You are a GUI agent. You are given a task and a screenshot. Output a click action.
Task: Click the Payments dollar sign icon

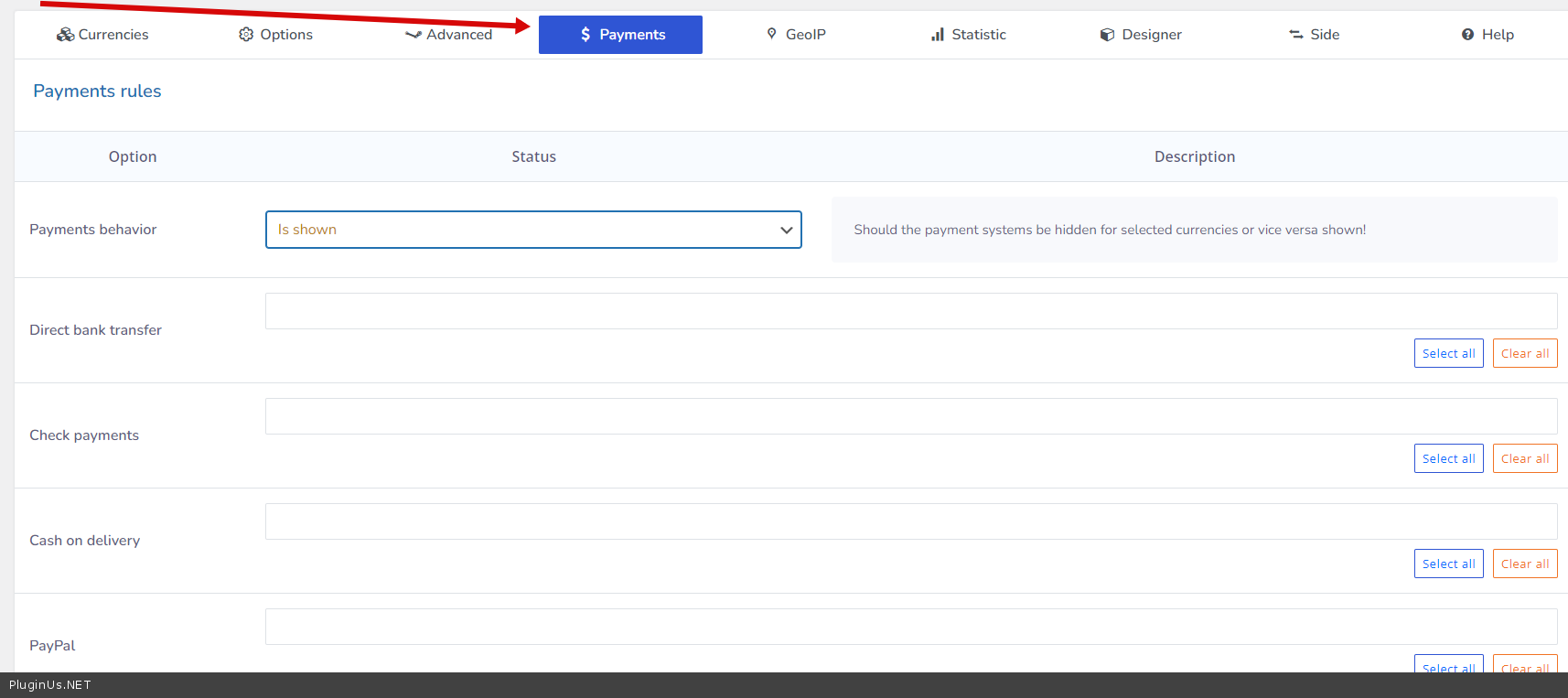(x=585, y=35)
